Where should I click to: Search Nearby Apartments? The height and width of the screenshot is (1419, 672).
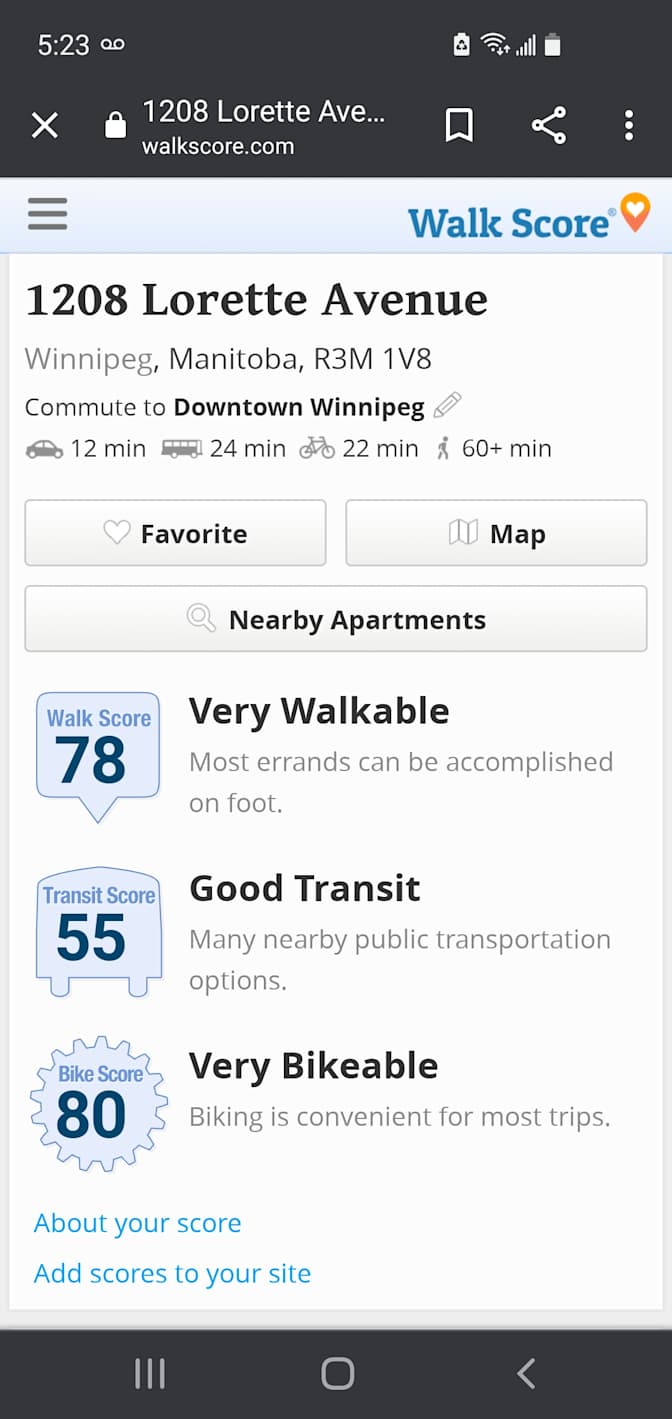[336, 619]
